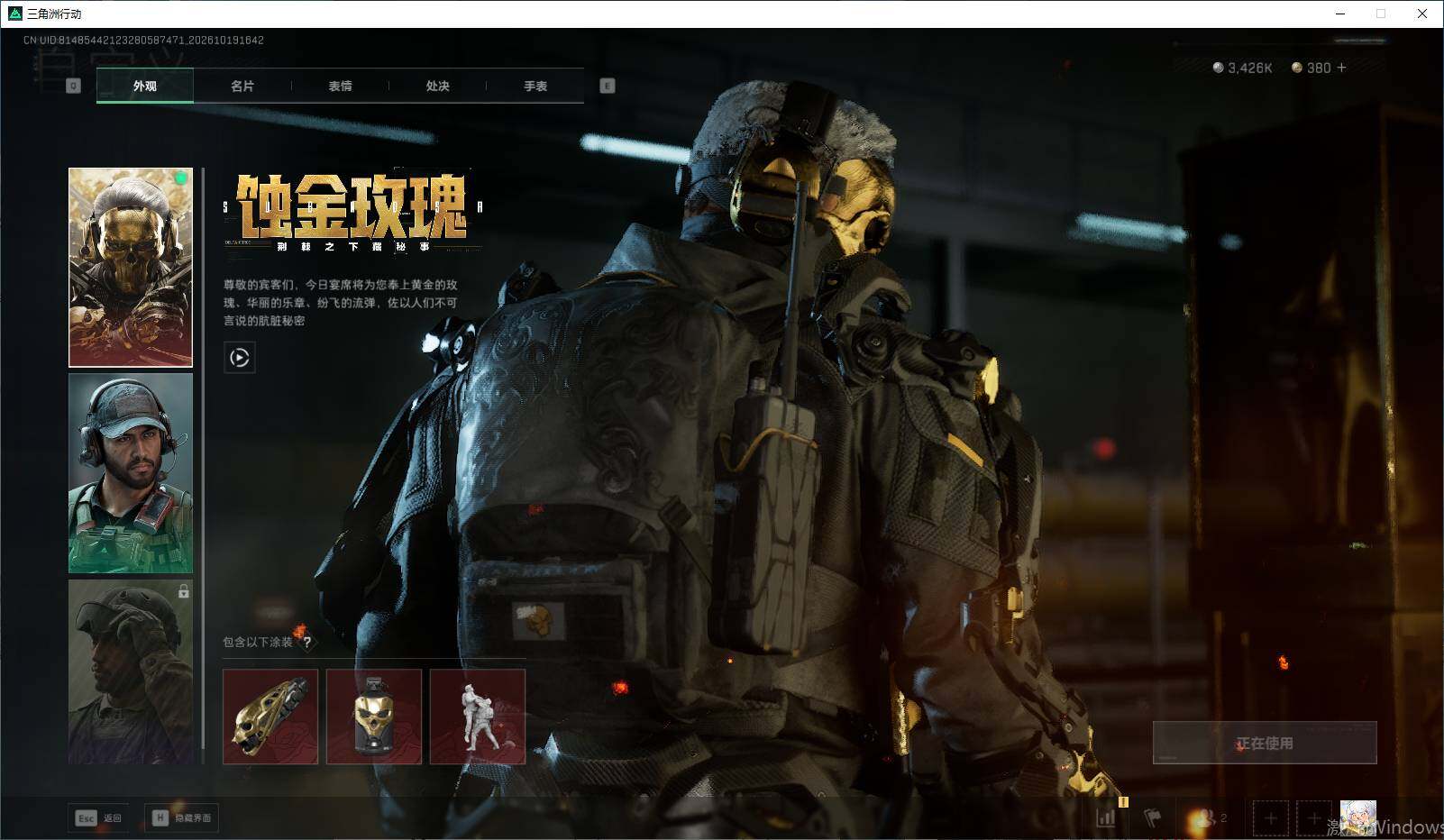
Task: Click the second empty squad slot plus
Action: point(1313,818)
